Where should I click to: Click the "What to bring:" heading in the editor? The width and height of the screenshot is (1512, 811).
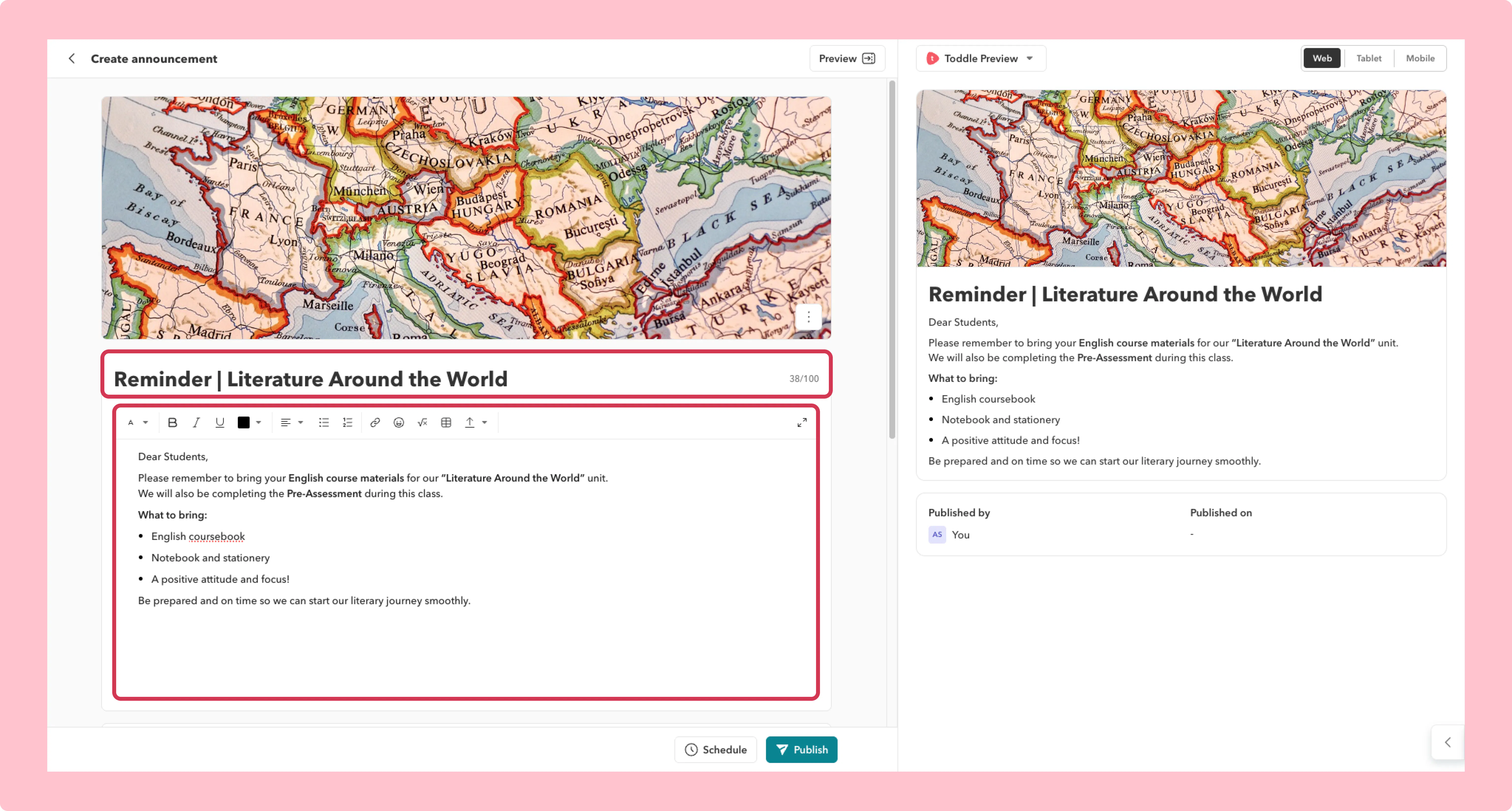173,515
